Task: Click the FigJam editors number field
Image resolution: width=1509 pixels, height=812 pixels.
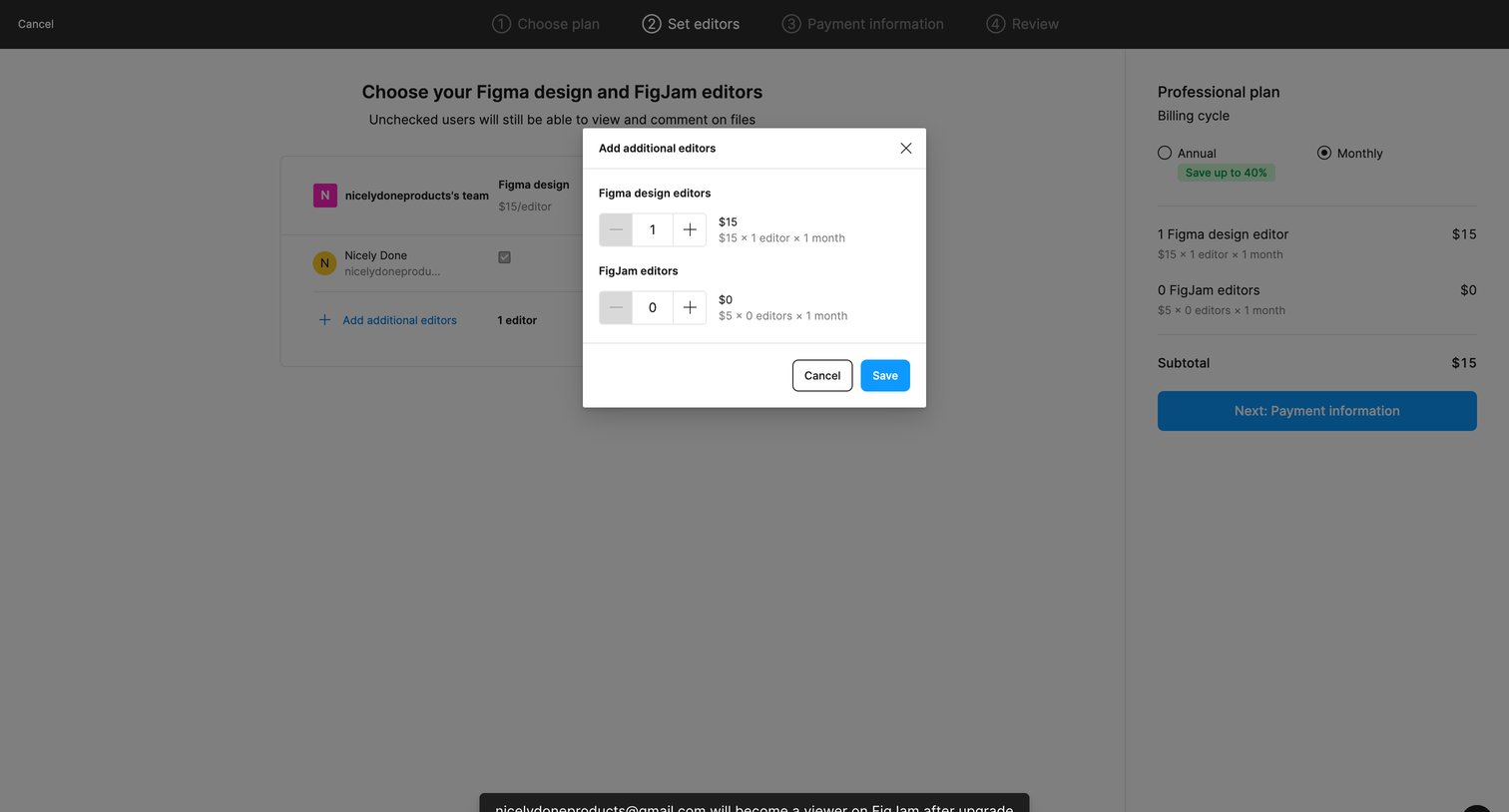Action: pyautogui.click(x=653, y=307)
